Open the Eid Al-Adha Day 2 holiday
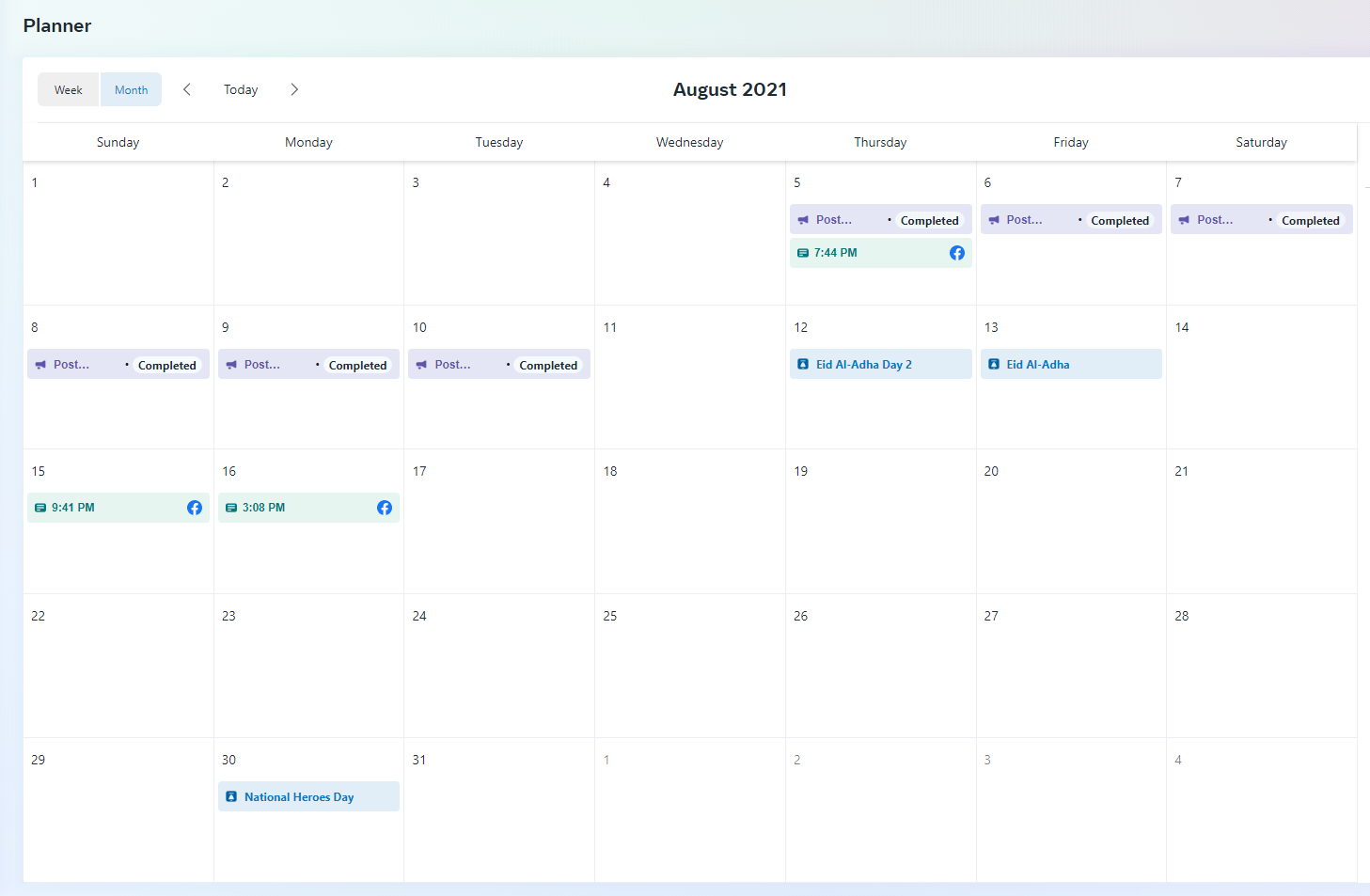 881,364
